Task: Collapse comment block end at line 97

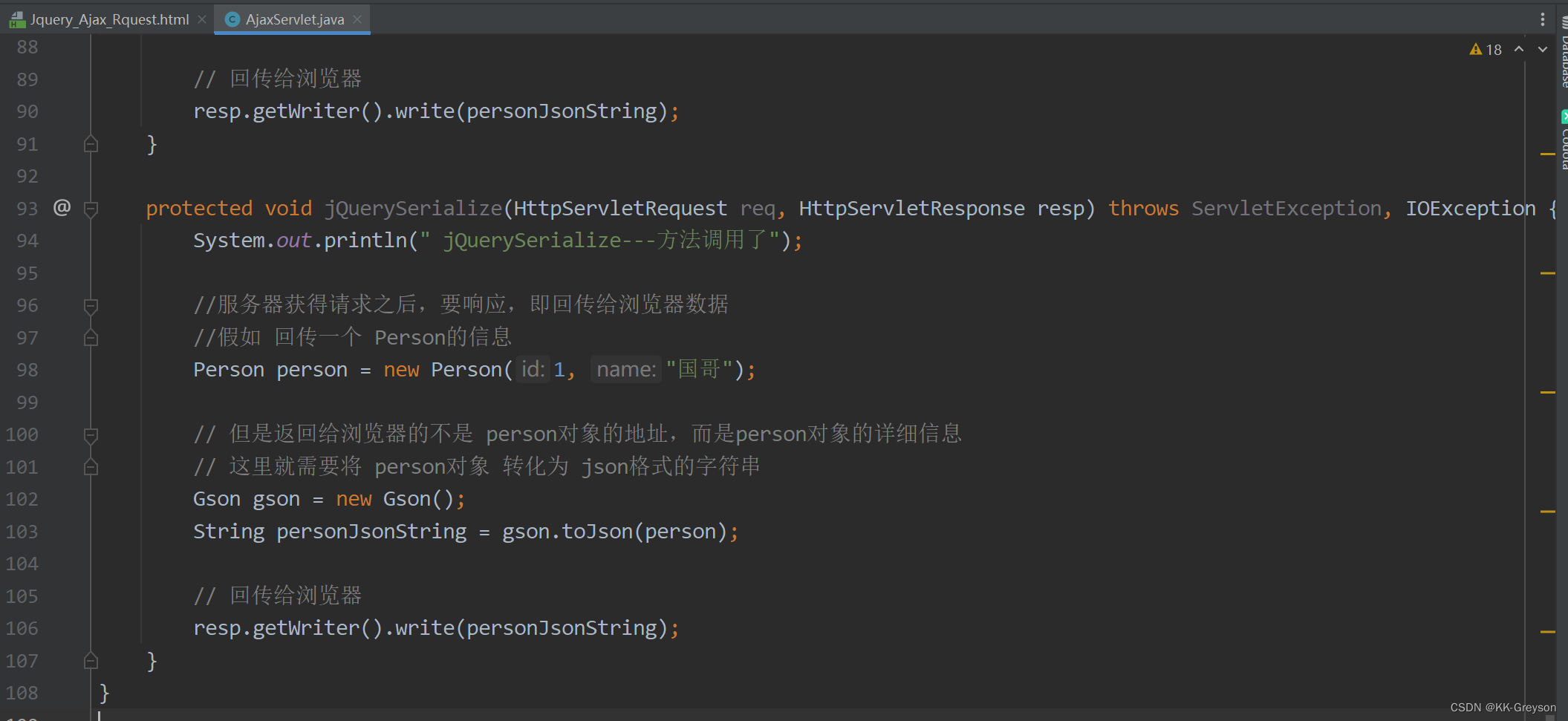Action: (x=91, y=338)
